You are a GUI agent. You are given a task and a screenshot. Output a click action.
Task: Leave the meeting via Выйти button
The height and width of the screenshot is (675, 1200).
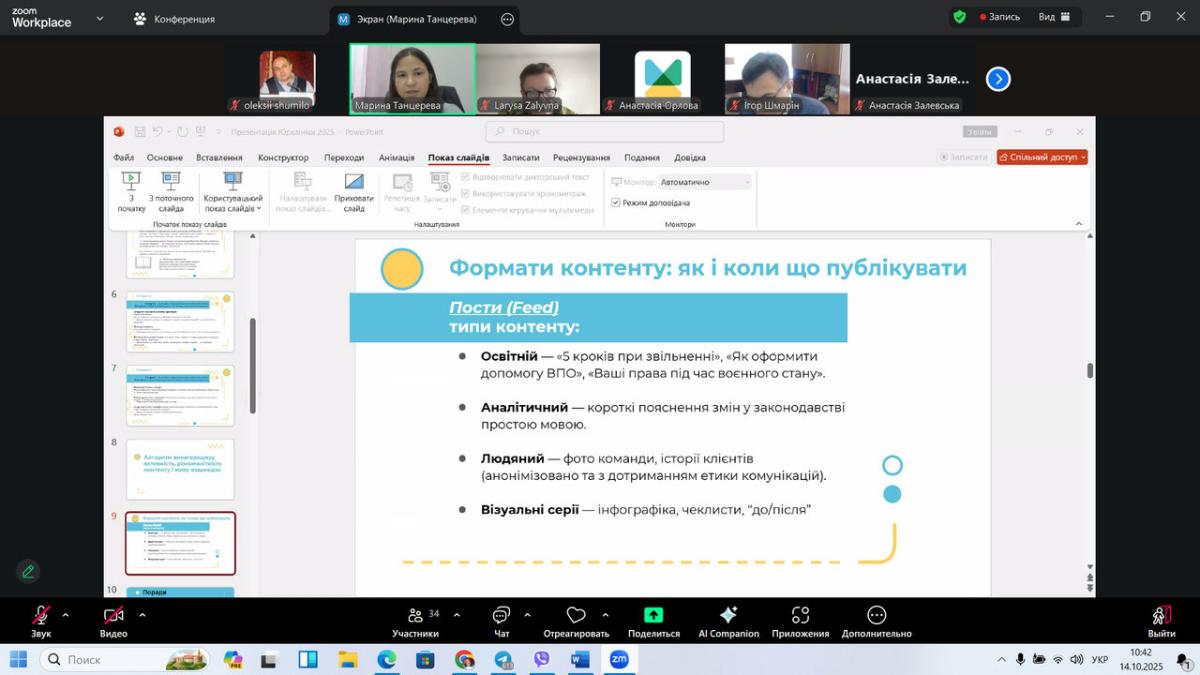pyautogui.click(x=1161, y=620)
